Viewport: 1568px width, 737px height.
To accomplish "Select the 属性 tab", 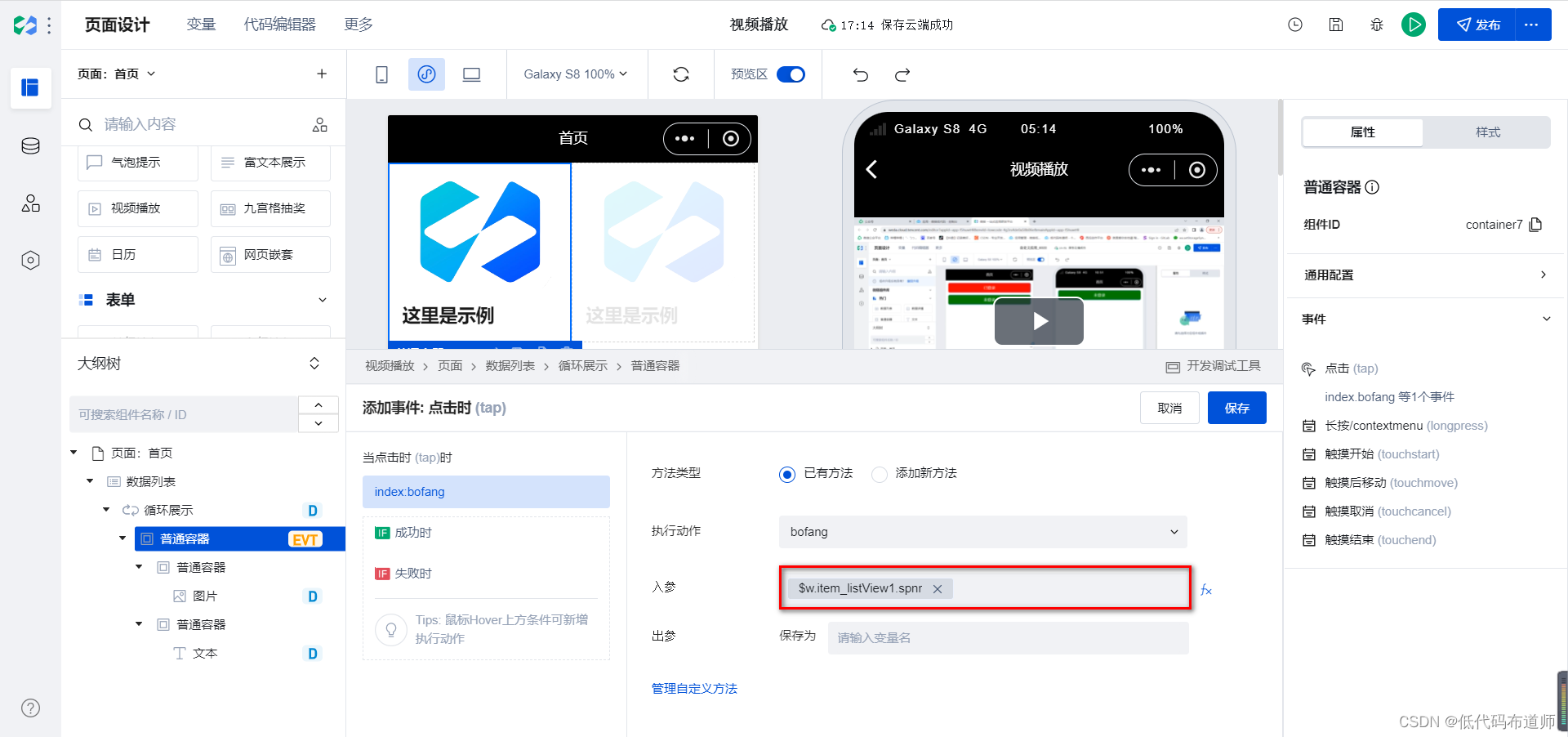I will pyautogui.click(x=1362, y=132).
